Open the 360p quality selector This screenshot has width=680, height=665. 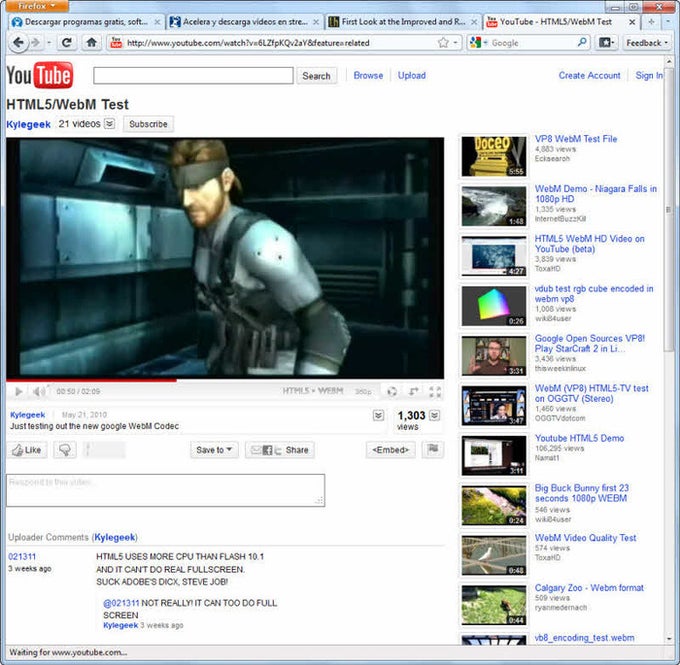point(363,392)
